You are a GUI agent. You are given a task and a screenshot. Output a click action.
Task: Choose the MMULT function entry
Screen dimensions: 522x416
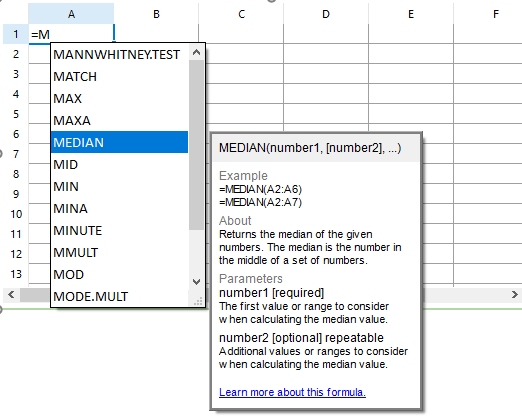point(119,252)
